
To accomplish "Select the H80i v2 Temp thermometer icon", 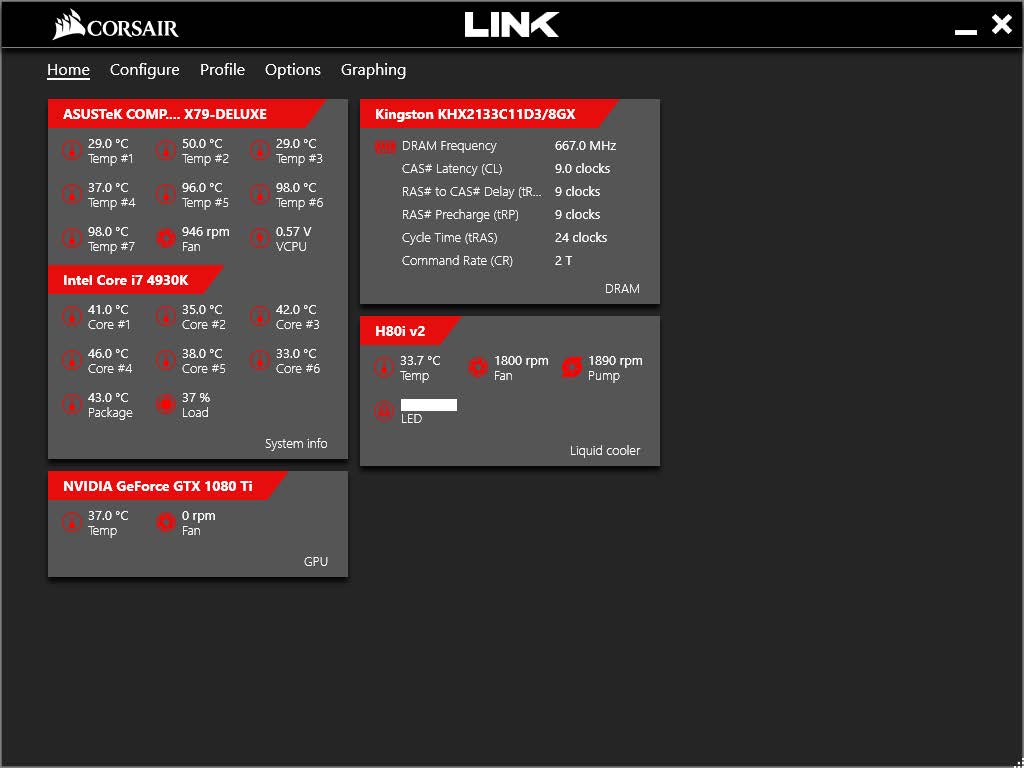I will coord(384,367).
